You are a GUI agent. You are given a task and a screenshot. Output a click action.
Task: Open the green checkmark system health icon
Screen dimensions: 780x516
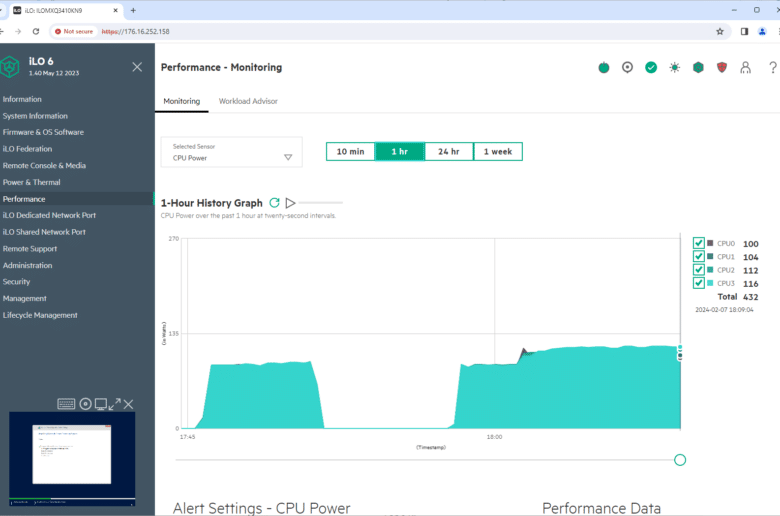coord(651,67)
